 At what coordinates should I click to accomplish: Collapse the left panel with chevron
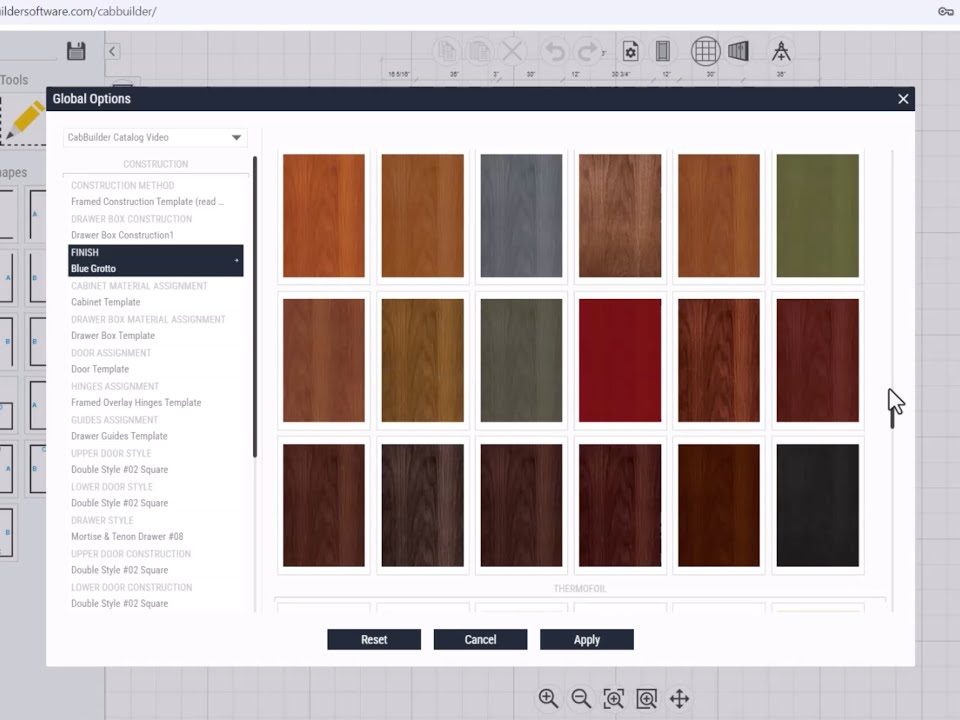tap(113, 51)
